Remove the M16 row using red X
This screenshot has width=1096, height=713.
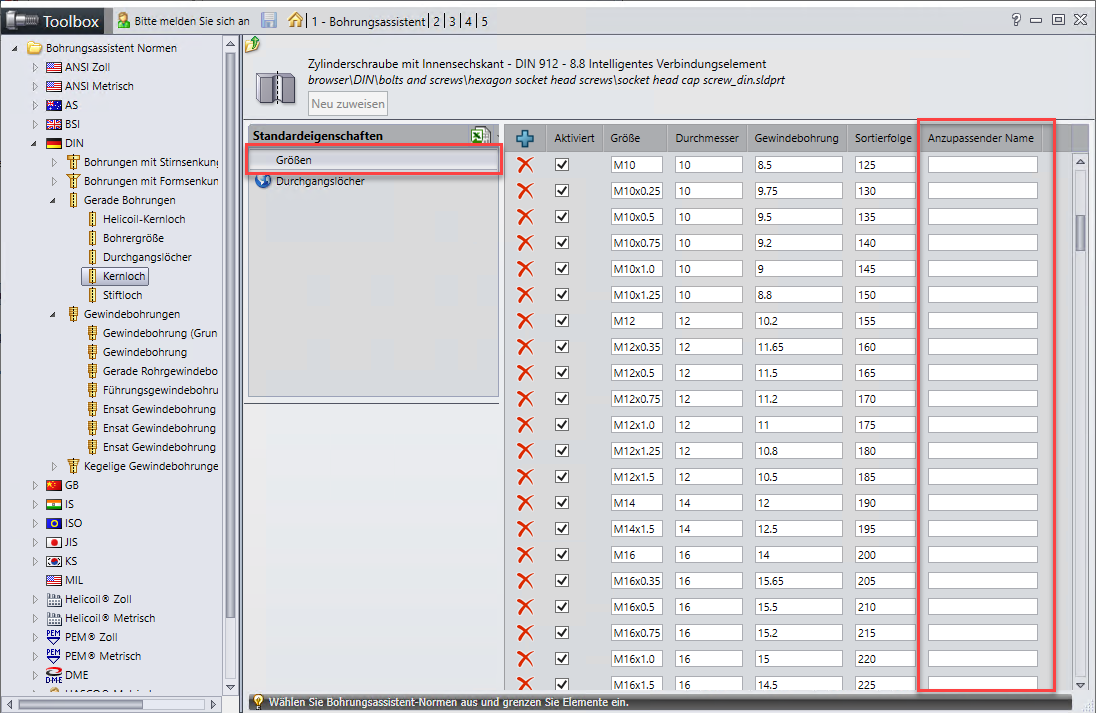525,554
